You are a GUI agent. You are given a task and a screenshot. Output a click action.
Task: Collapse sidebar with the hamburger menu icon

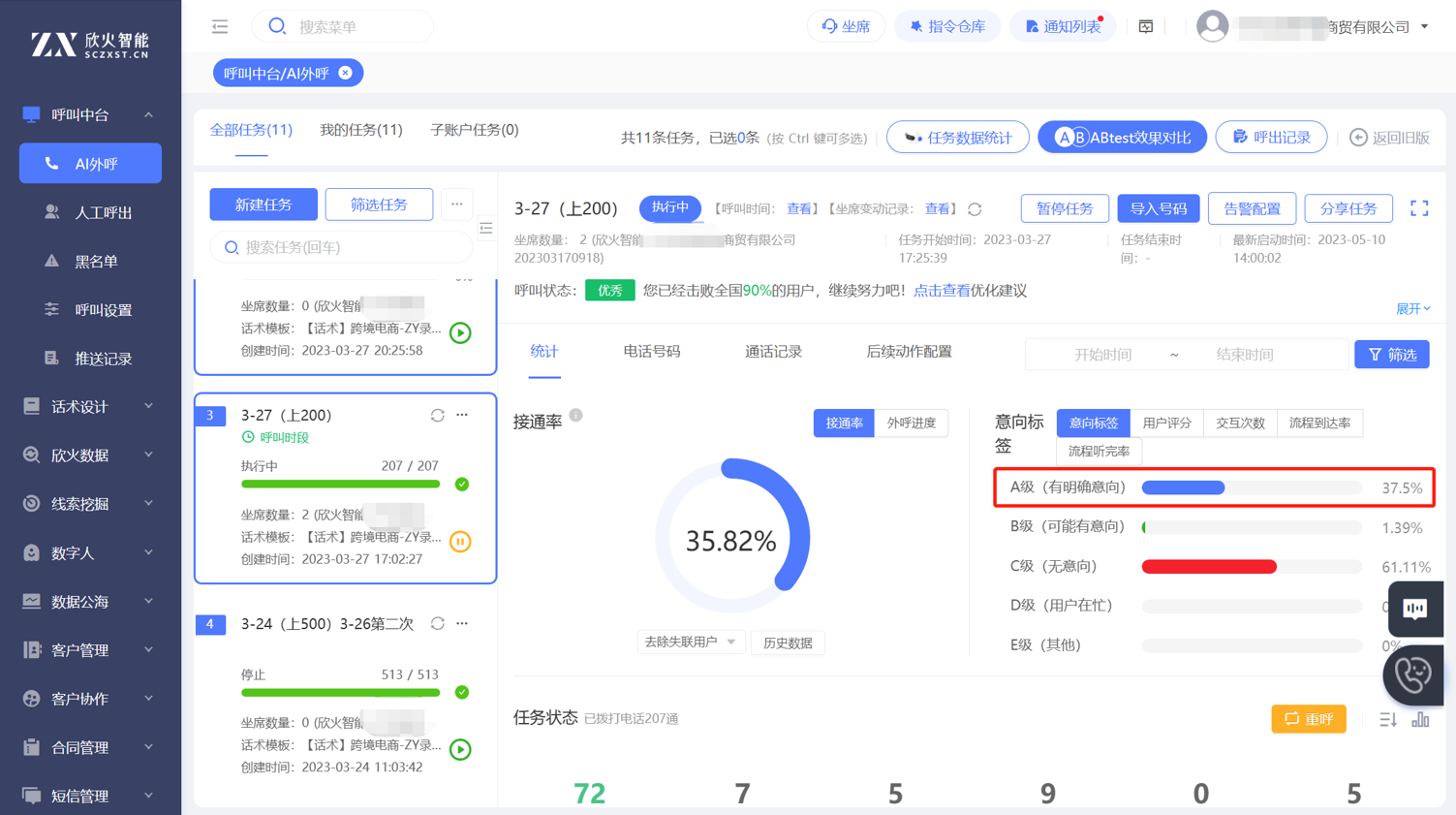tap(220, 26)
